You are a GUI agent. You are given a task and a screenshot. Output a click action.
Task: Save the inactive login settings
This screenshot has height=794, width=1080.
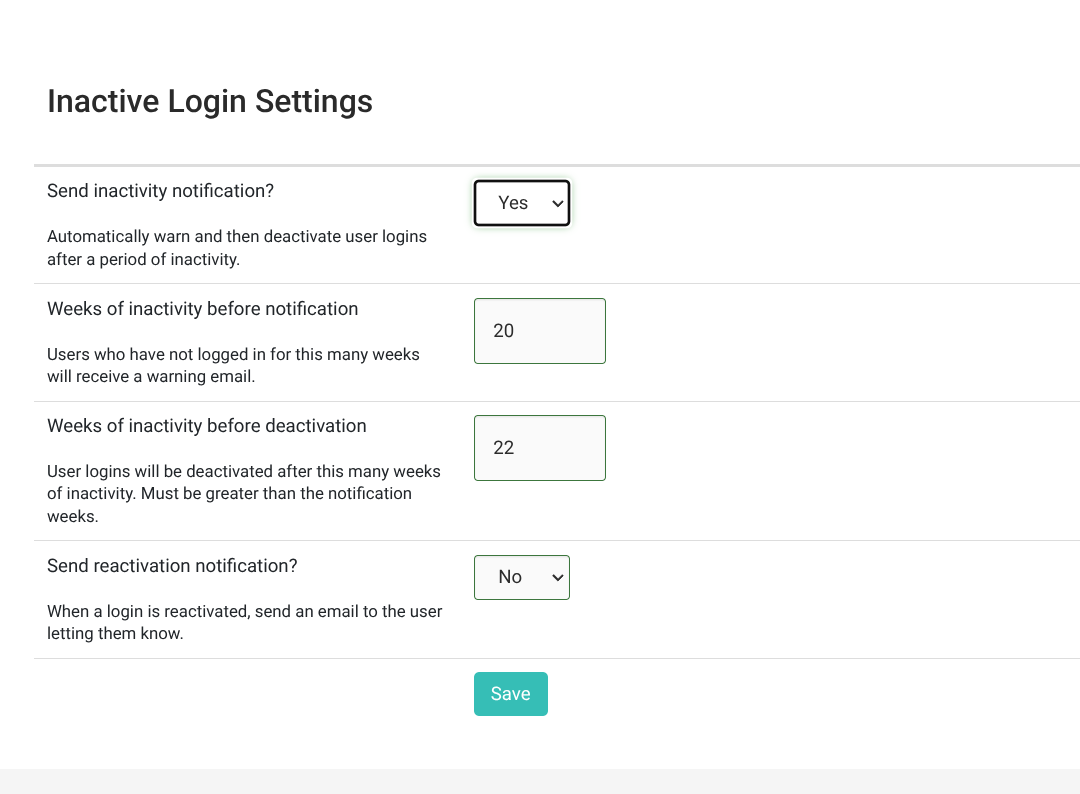pos(510,694)
